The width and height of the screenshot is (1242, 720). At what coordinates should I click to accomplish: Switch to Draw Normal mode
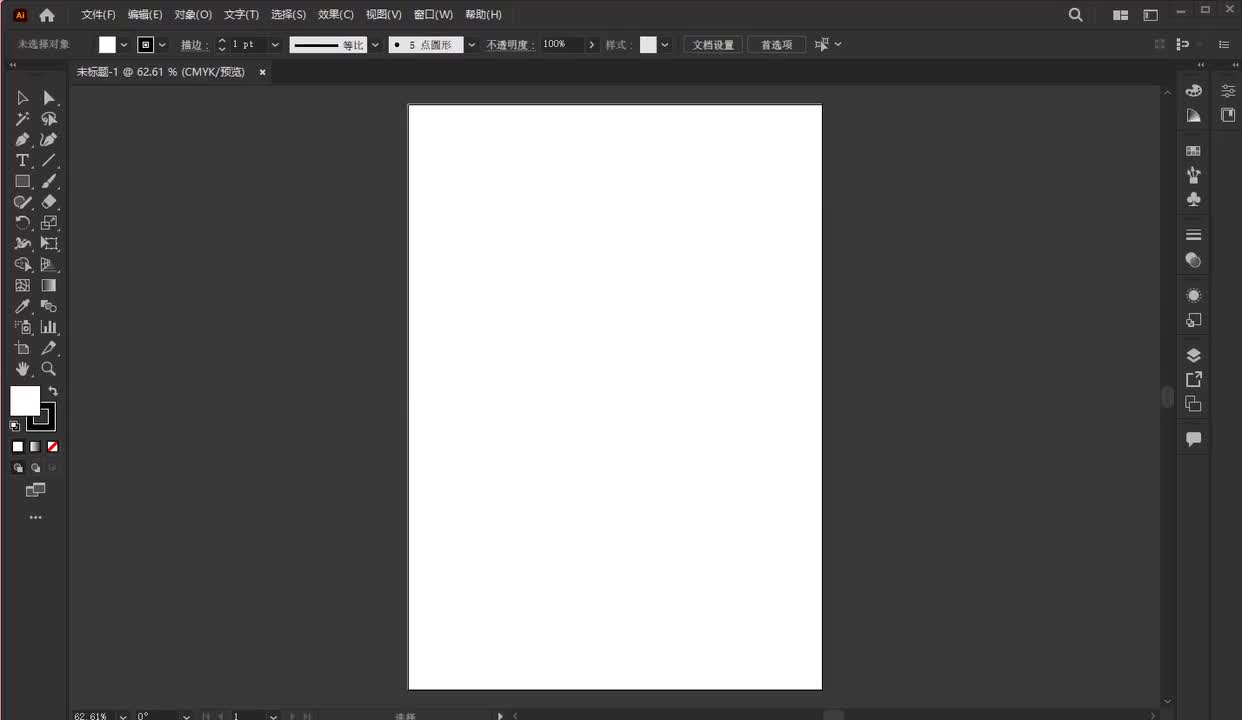click(18, 468)
